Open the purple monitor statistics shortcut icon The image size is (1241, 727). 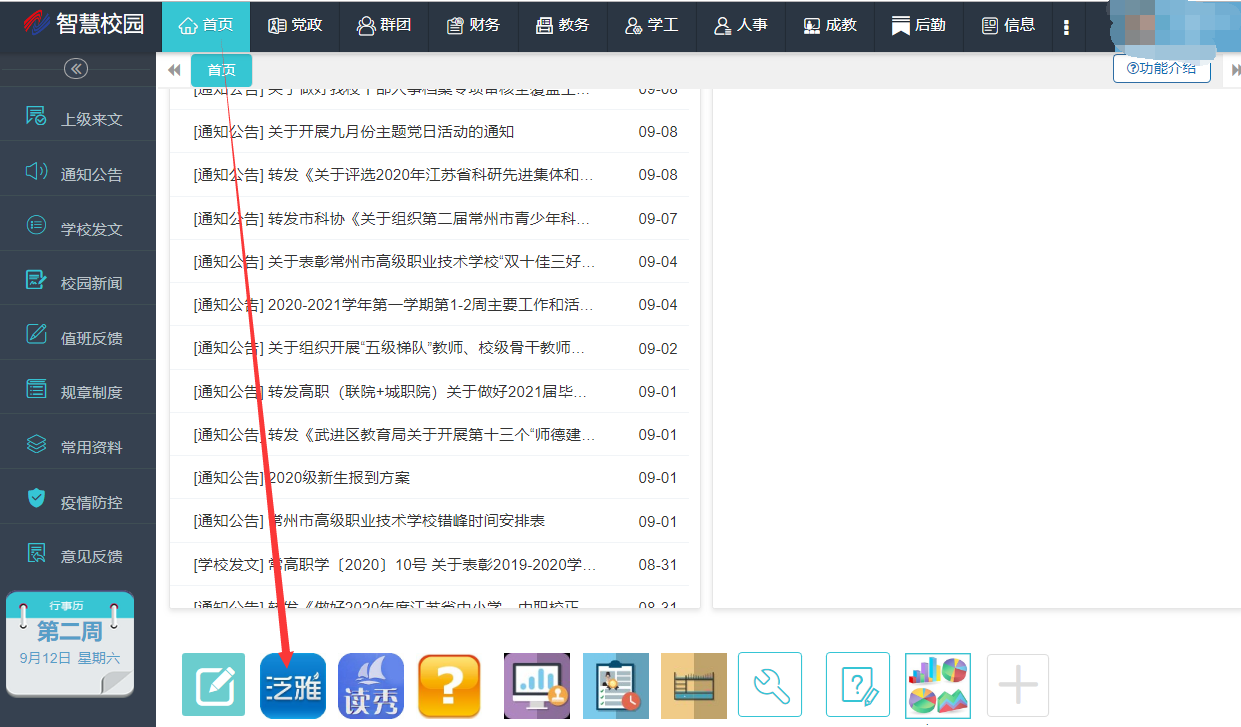(x=537, y=686)
